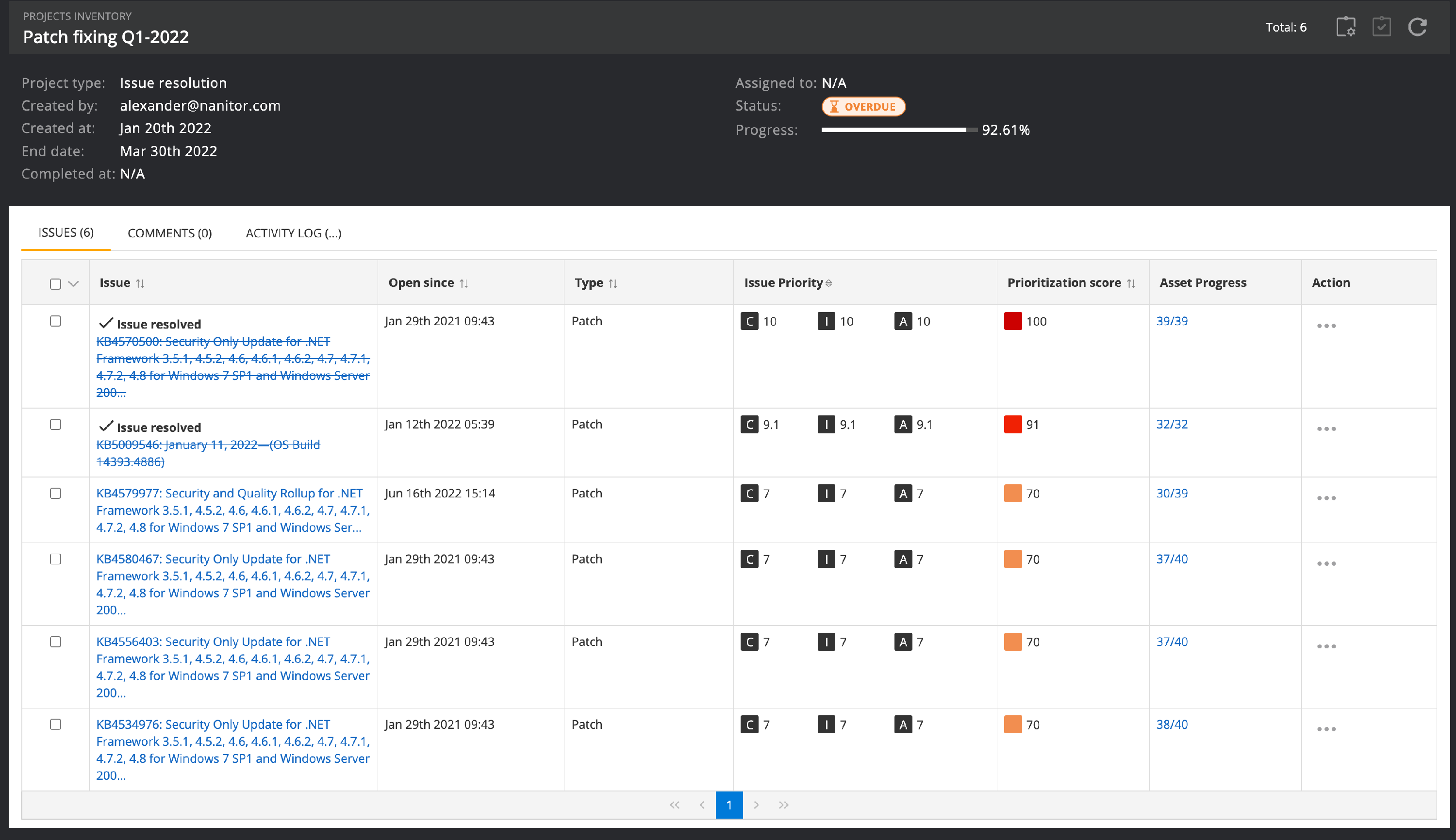Check the KB4579977 row checkbox
The image size is (1456, 840).
[x=55, y=493]
